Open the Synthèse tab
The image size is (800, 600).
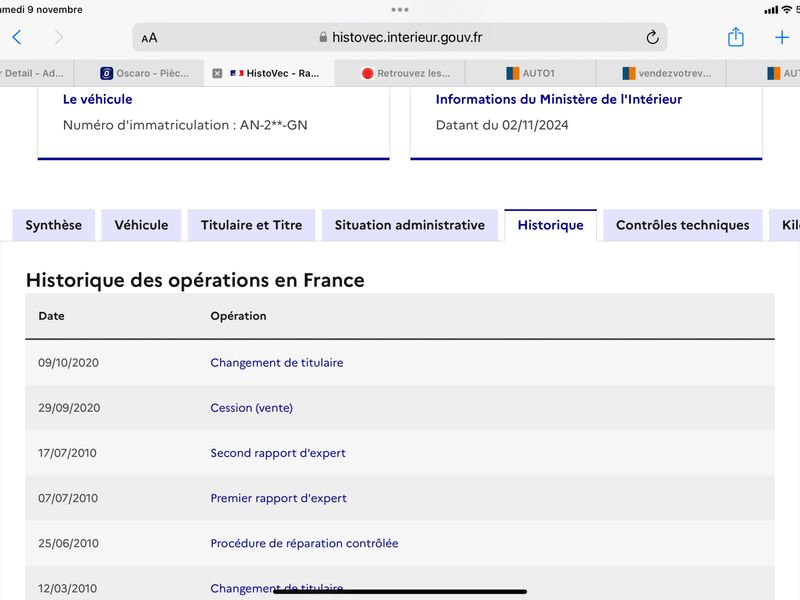pos(54,225)
